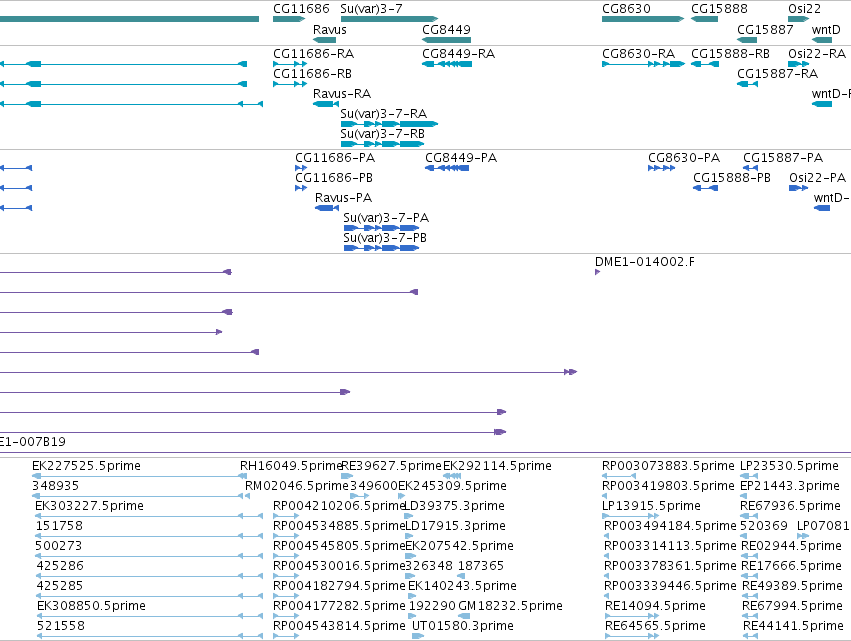Image resolution: width=851 pixels, height=641 pixels.
Task: Click the CG15887 gene label
Action: tap(765, 30)
